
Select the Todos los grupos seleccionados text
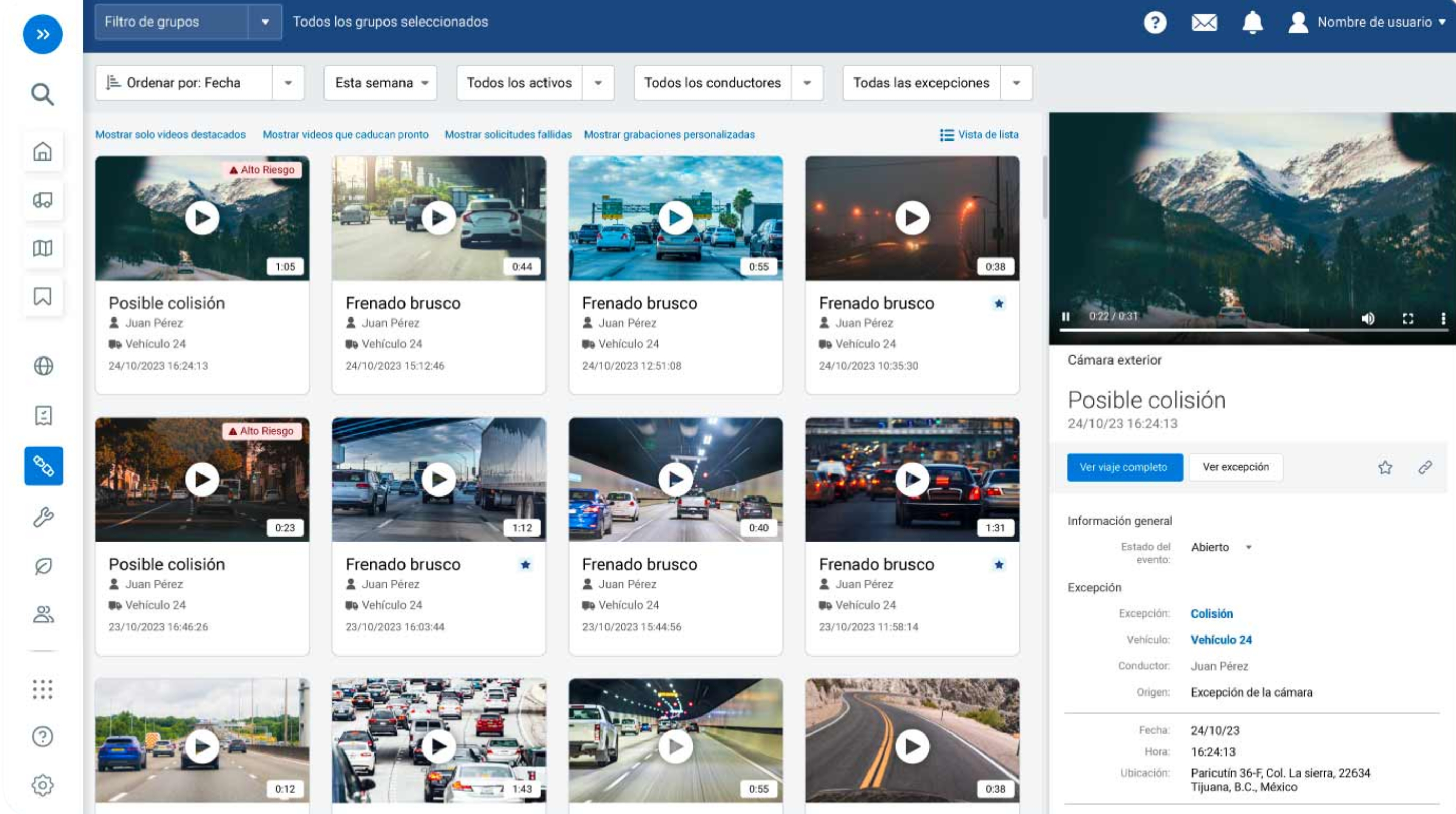tap(390, 22)
